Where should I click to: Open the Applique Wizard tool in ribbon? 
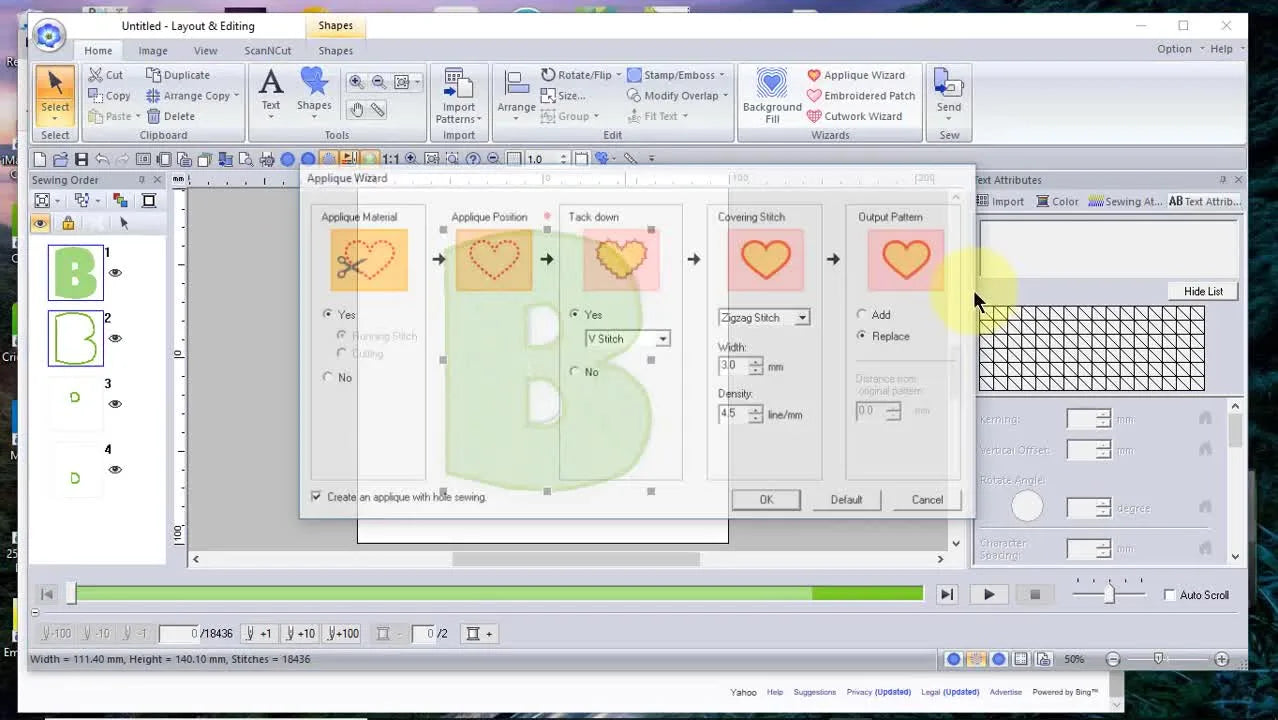point(855,75)
